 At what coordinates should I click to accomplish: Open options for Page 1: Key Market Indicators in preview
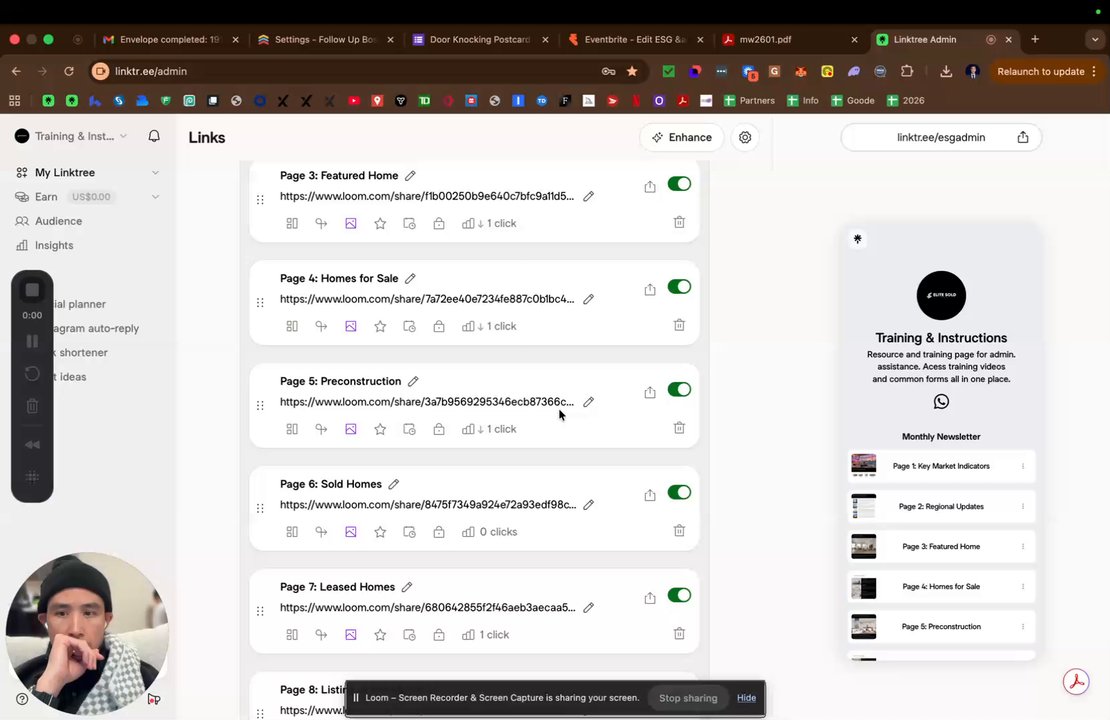tap(1023, 466)
